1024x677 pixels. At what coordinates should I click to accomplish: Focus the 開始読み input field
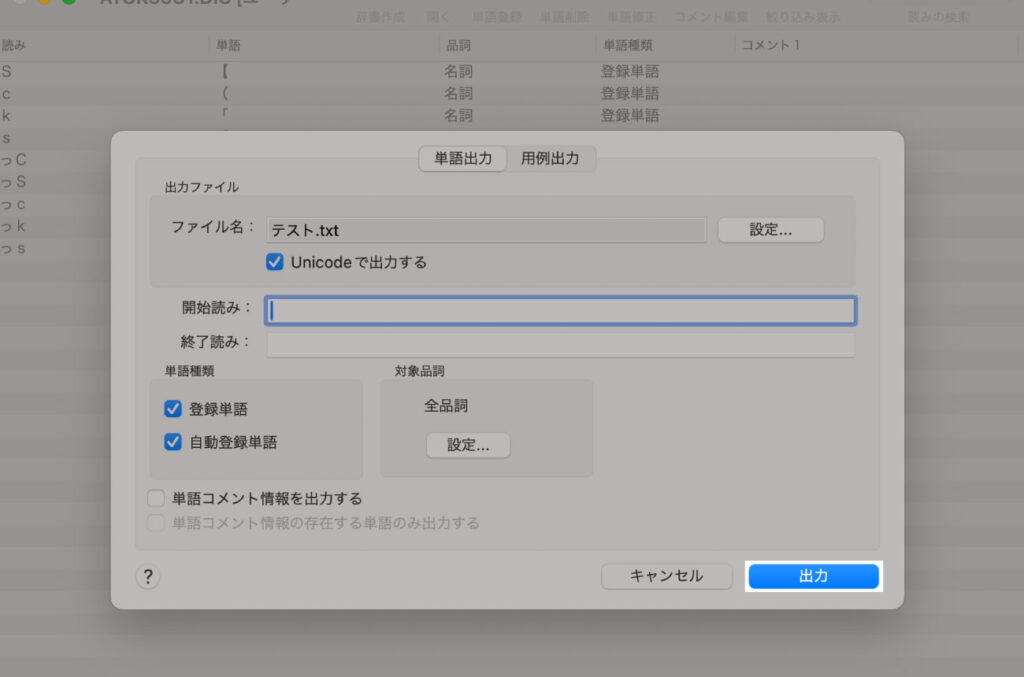[560, 310]
